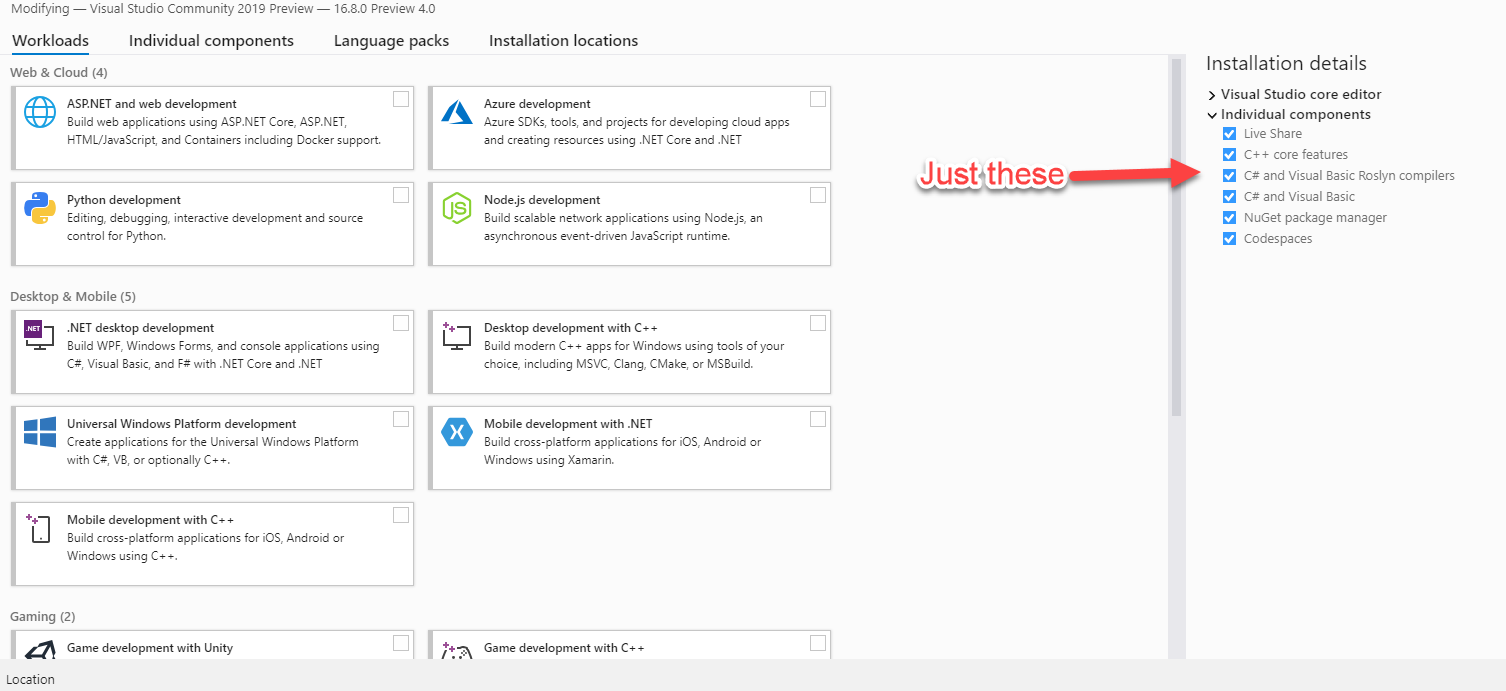Screen dimensions: 1506x691
Task: Uncheck the C++ core features component
Action: pos(1230,155)
